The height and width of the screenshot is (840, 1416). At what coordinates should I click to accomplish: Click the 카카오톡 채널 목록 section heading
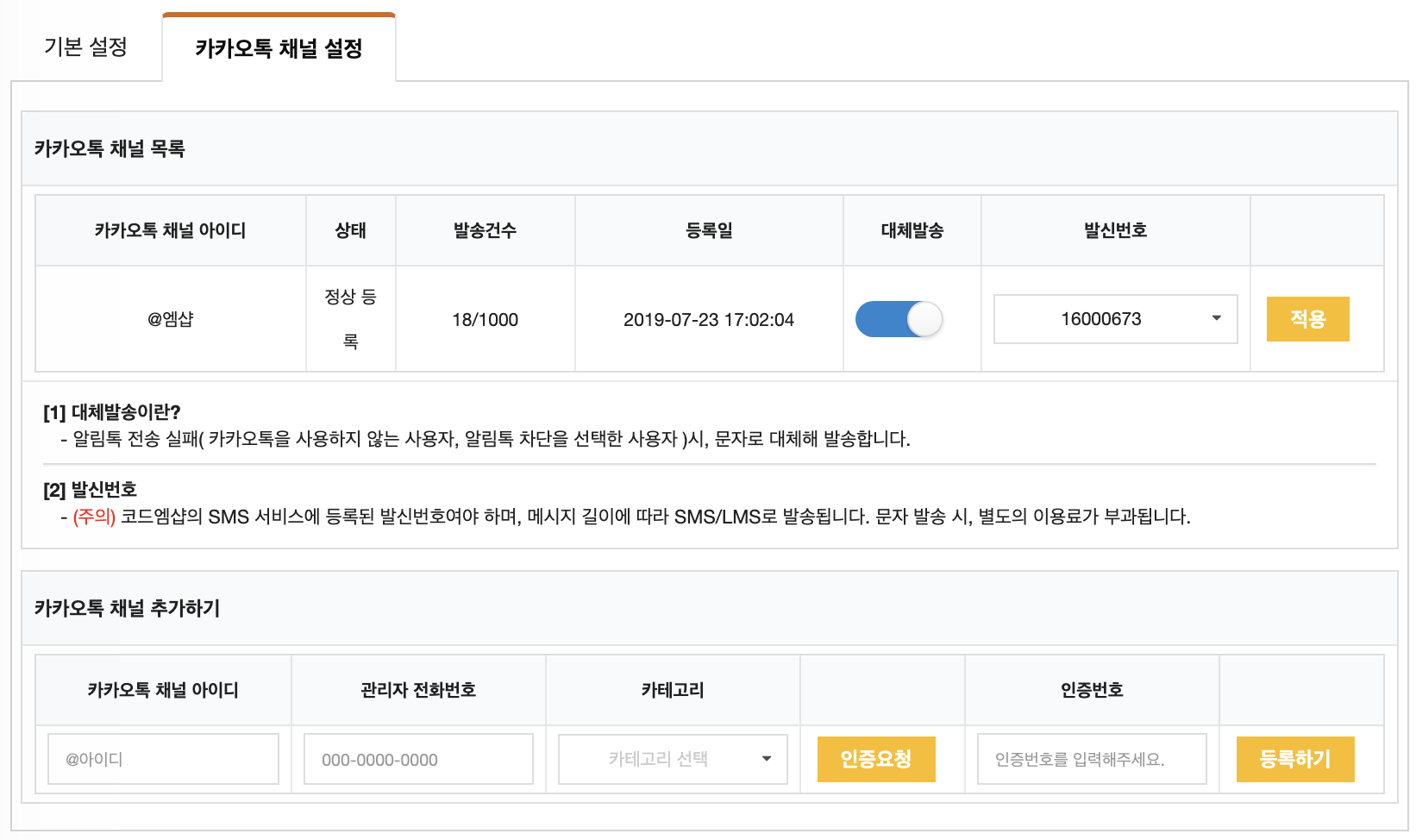pyautogui.click(x=110, y=148)
